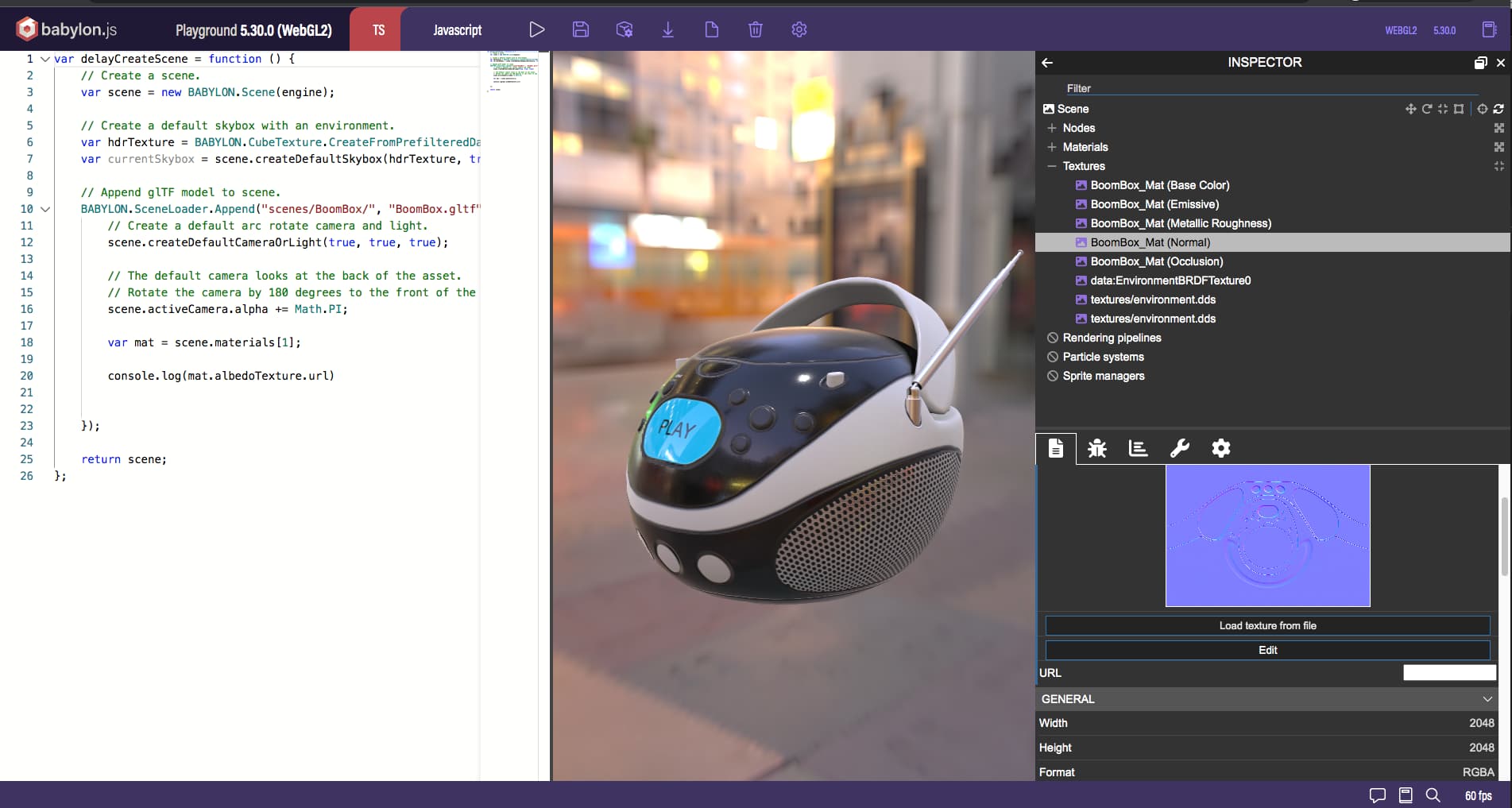Expand the Materials tree group
Image resolution: width=1512 pixels, height=808 pixels.
point(1052,147)
